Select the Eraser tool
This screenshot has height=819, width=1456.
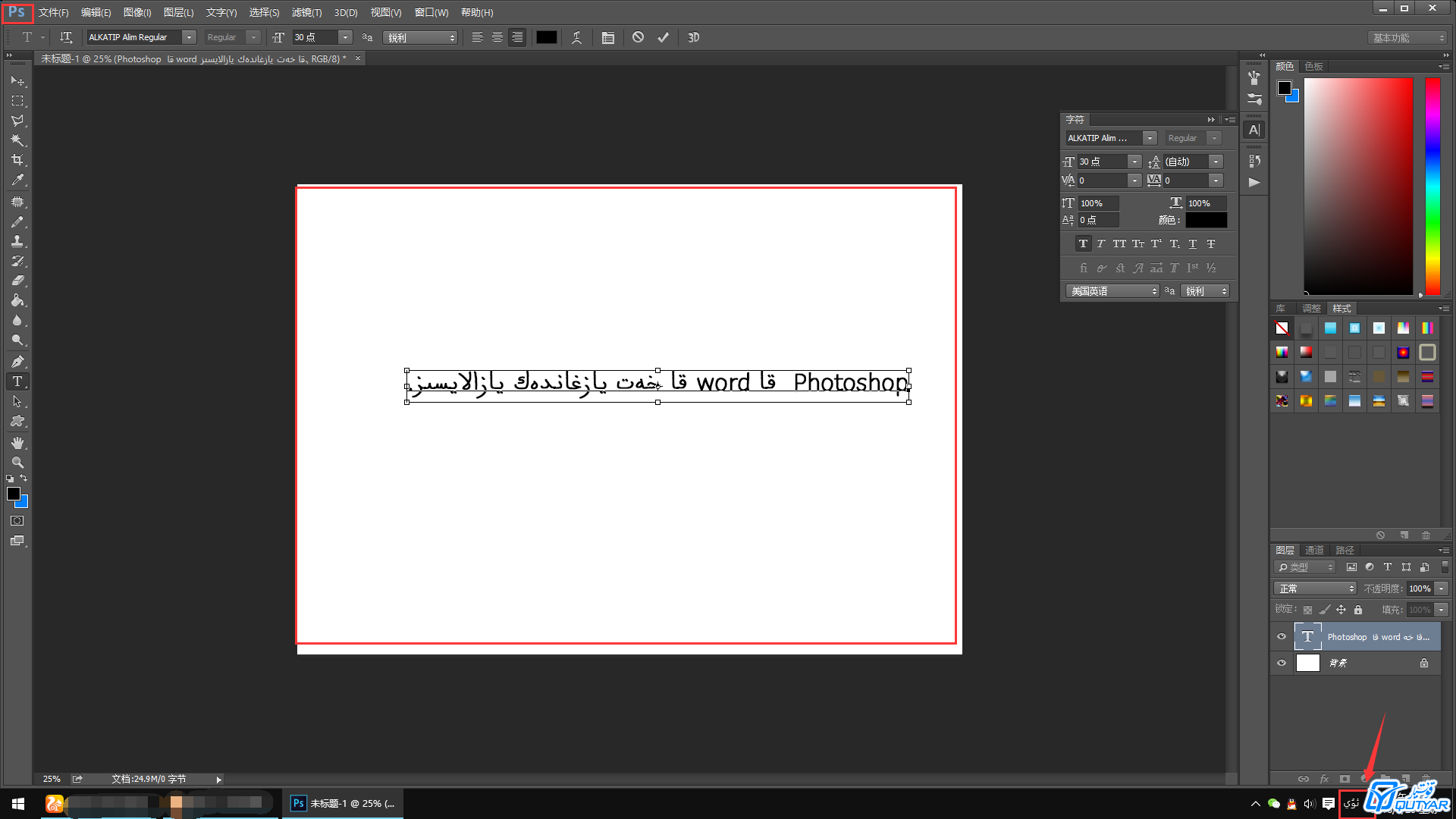(x=17, y=281)
